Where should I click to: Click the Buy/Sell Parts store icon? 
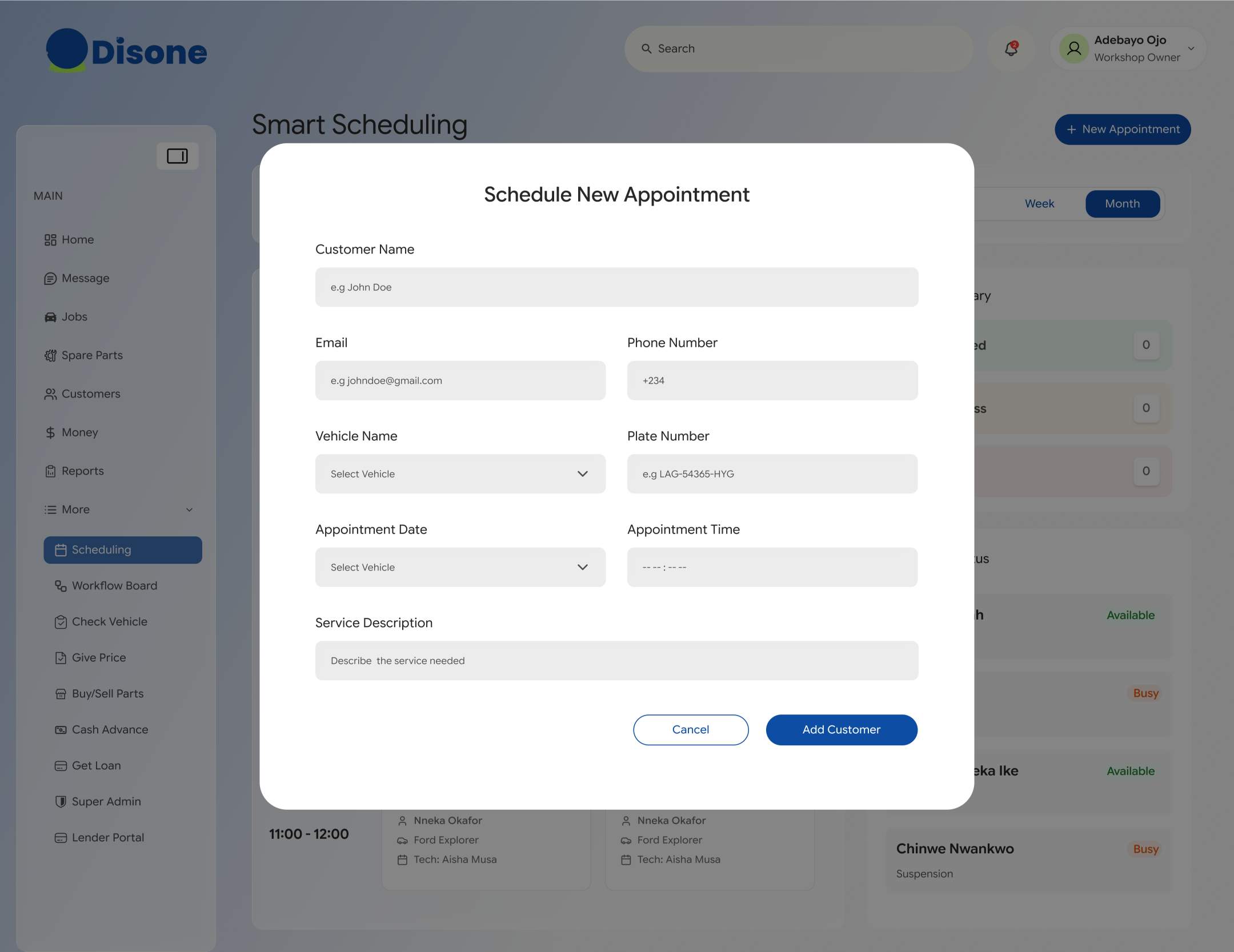(61, 694)
